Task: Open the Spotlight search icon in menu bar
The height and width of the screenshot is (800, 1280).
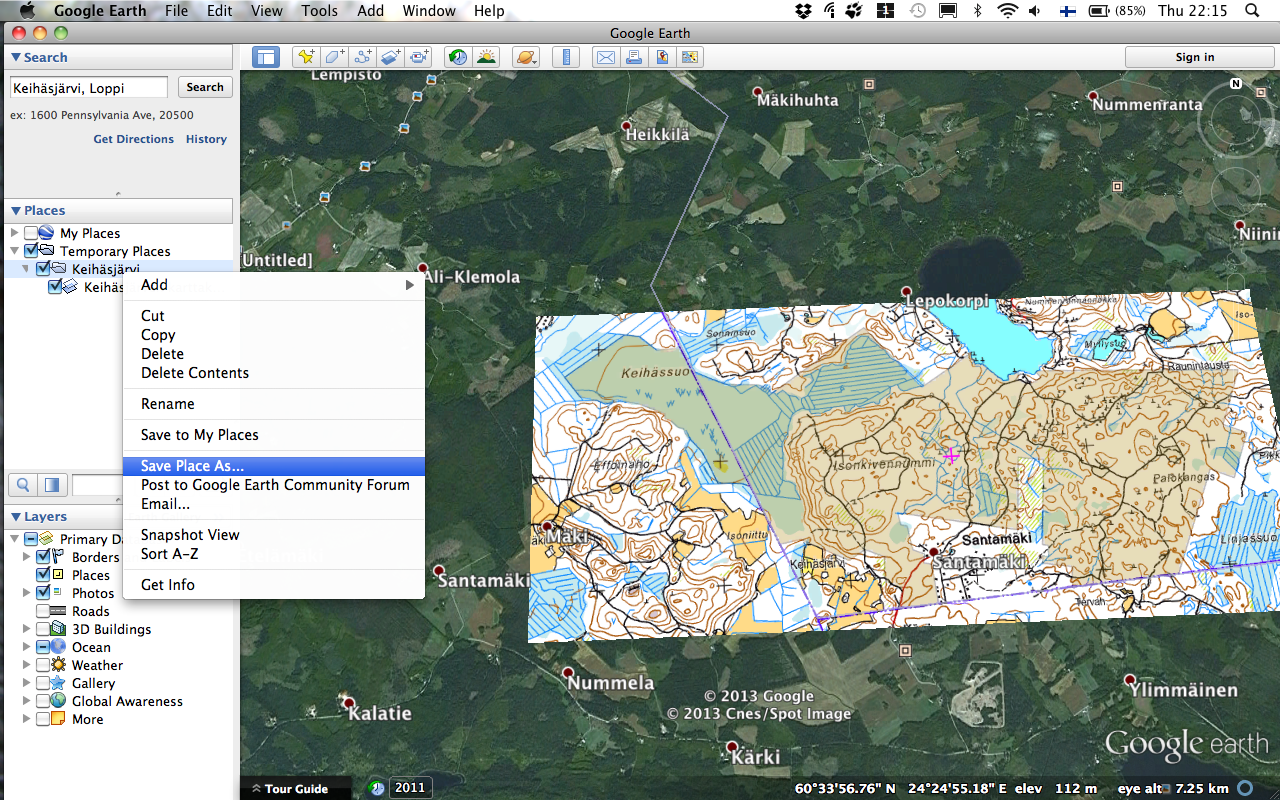Action: pos(1252,11)
